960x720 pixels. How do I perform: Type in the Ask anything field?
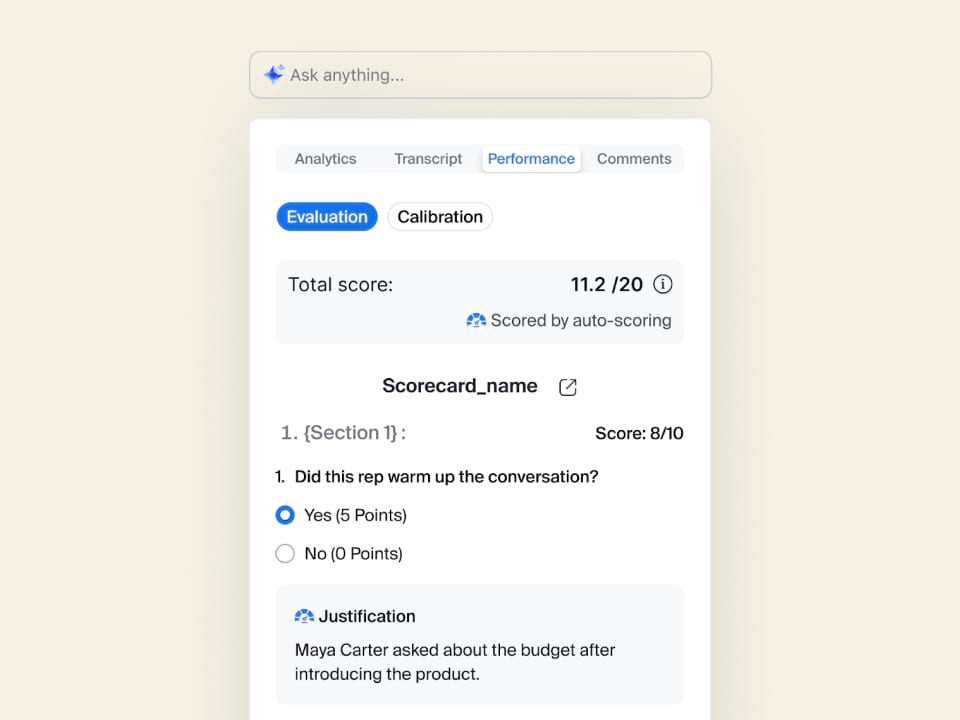(490, 75)
